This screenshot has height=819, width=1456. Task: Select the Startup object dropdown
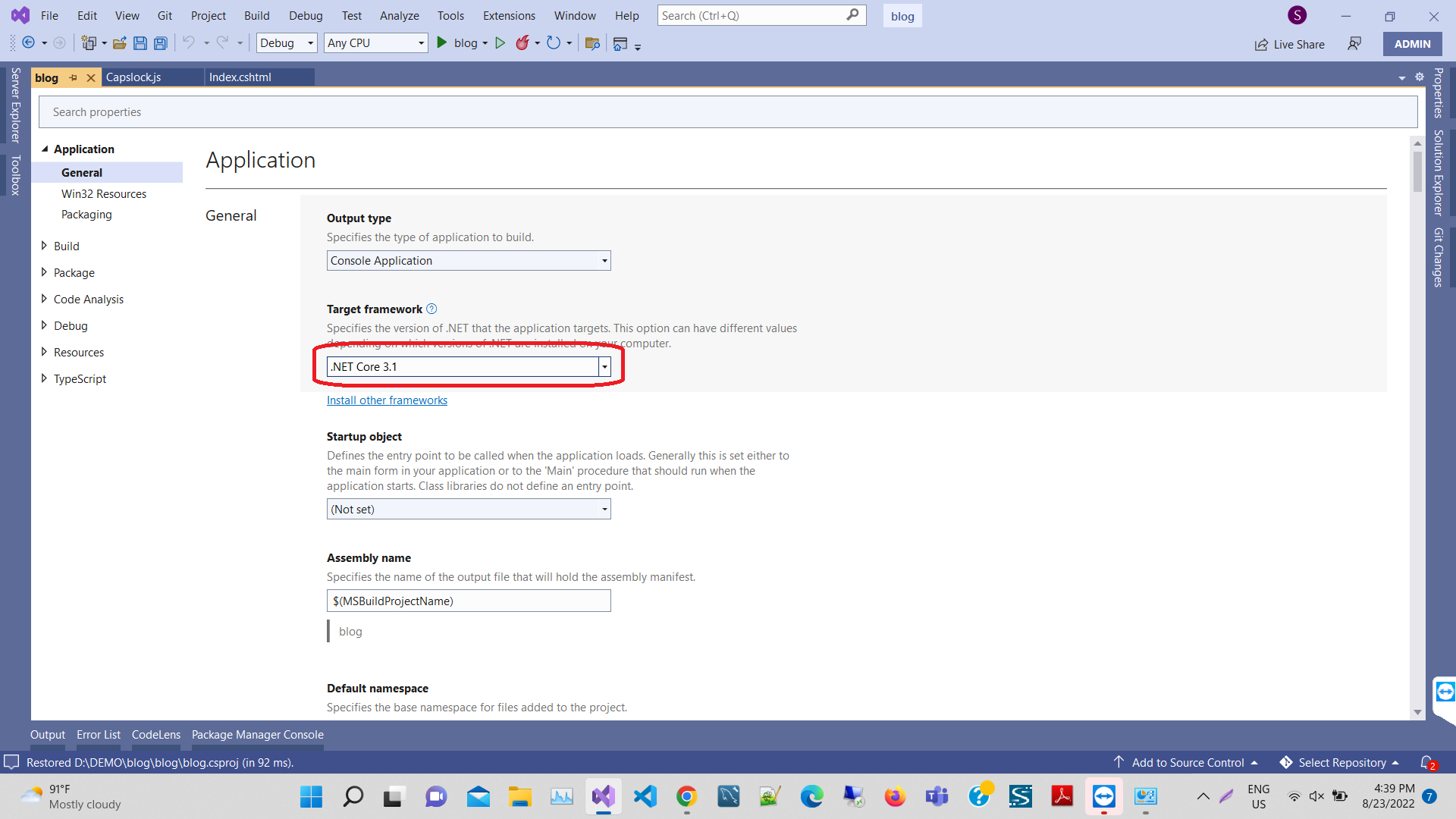click(x=467, y=509)
